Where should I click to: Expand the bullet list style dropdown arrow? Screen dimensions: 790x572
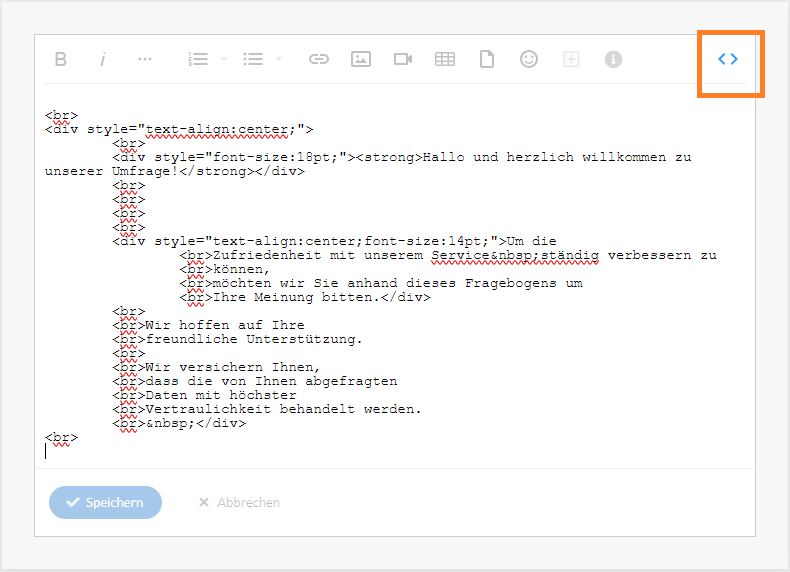279,59
